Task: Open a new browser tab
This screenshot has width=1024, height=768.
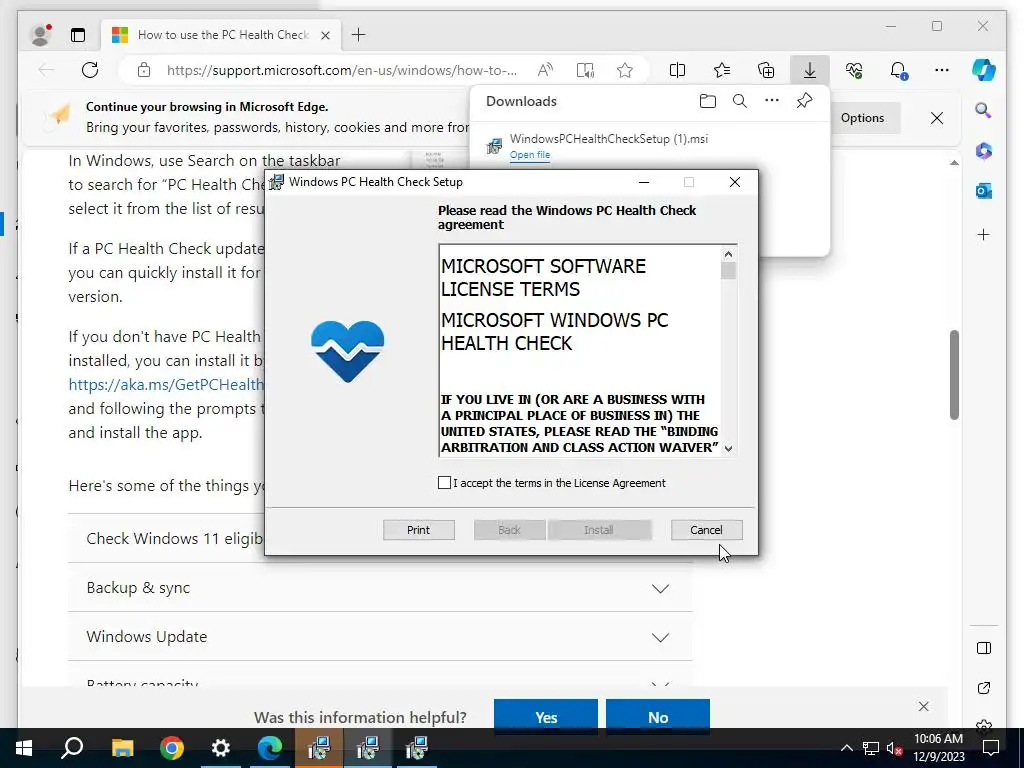Action: coord(359,35)
